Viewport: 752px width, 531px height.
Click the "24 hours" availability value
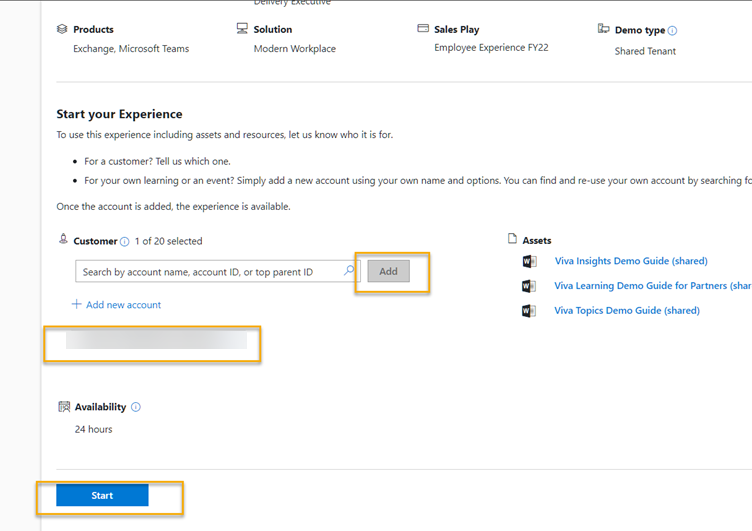coord(94,429)
